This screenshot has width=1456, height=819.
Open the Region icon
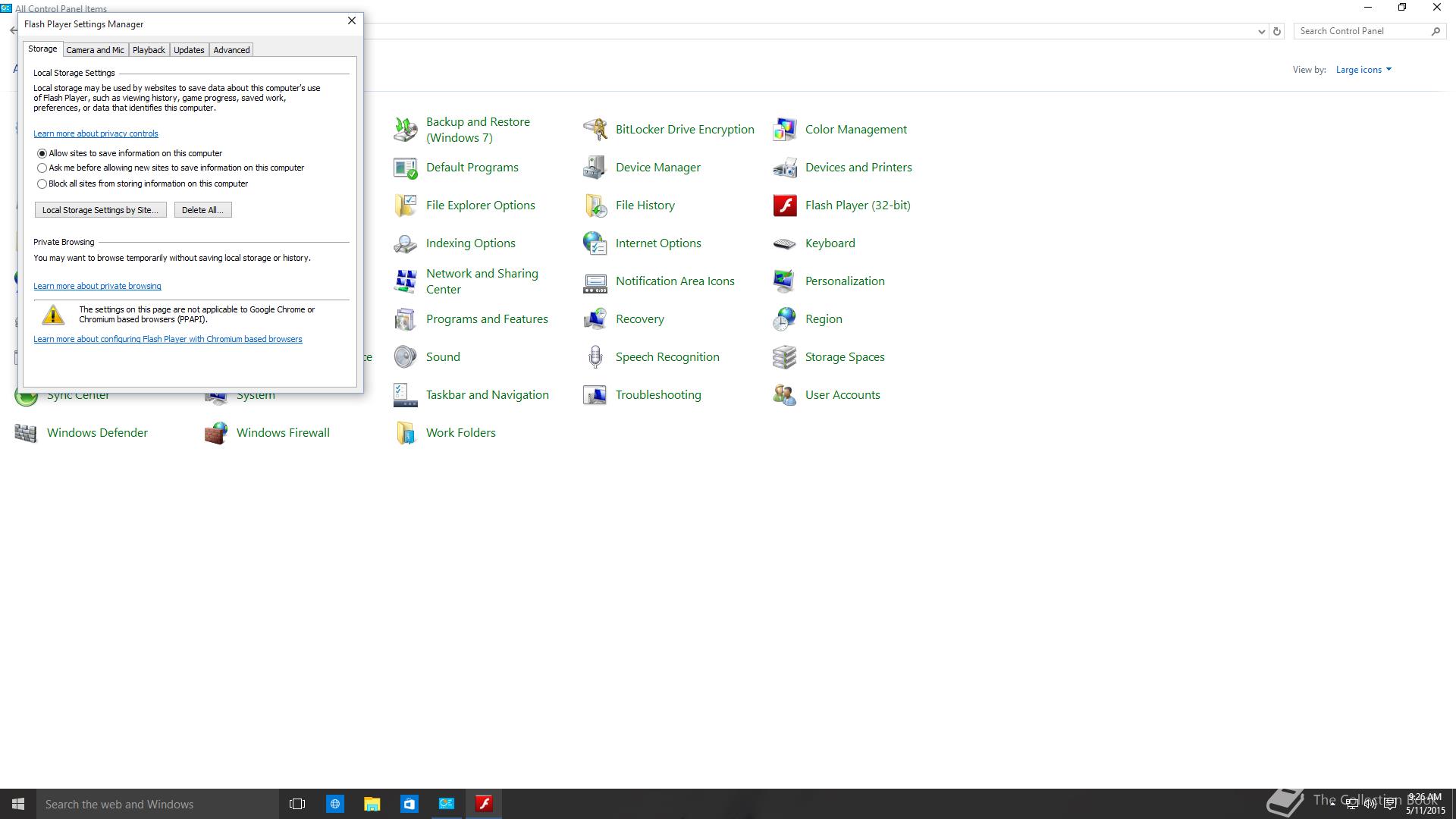(x=784, y=319)
